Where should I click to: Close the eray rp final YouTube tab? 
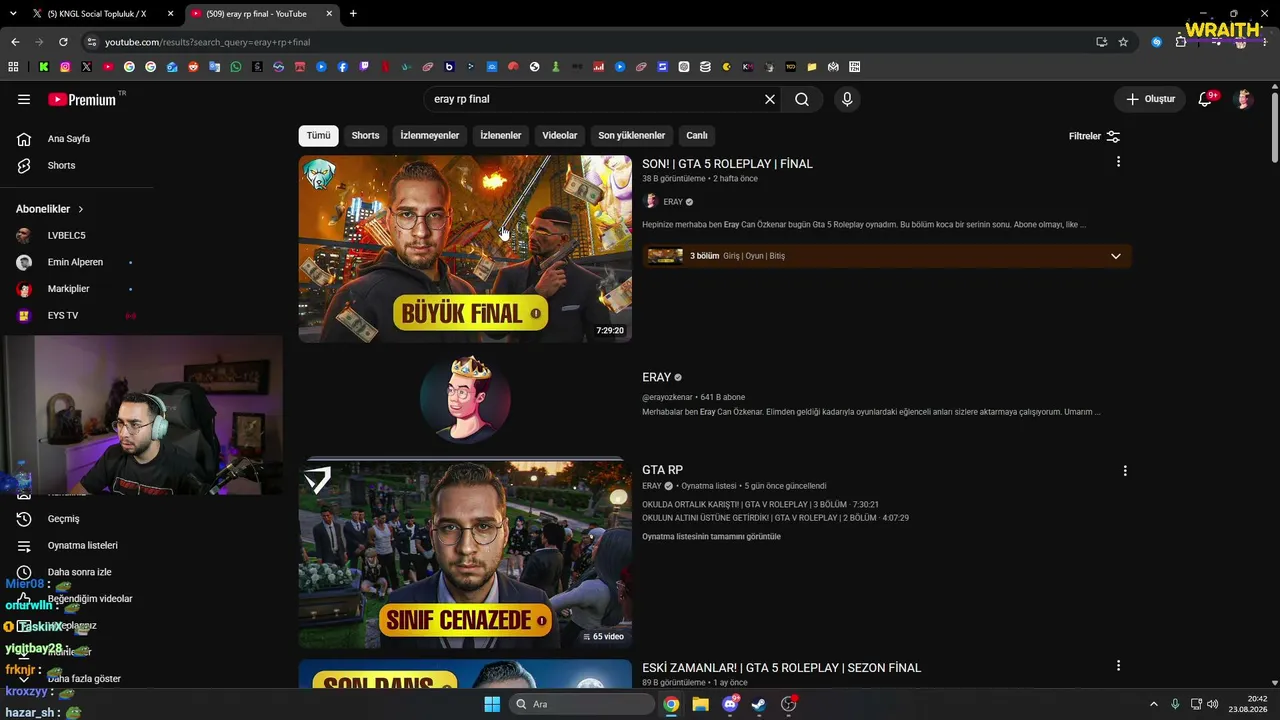tap(329, 14)
